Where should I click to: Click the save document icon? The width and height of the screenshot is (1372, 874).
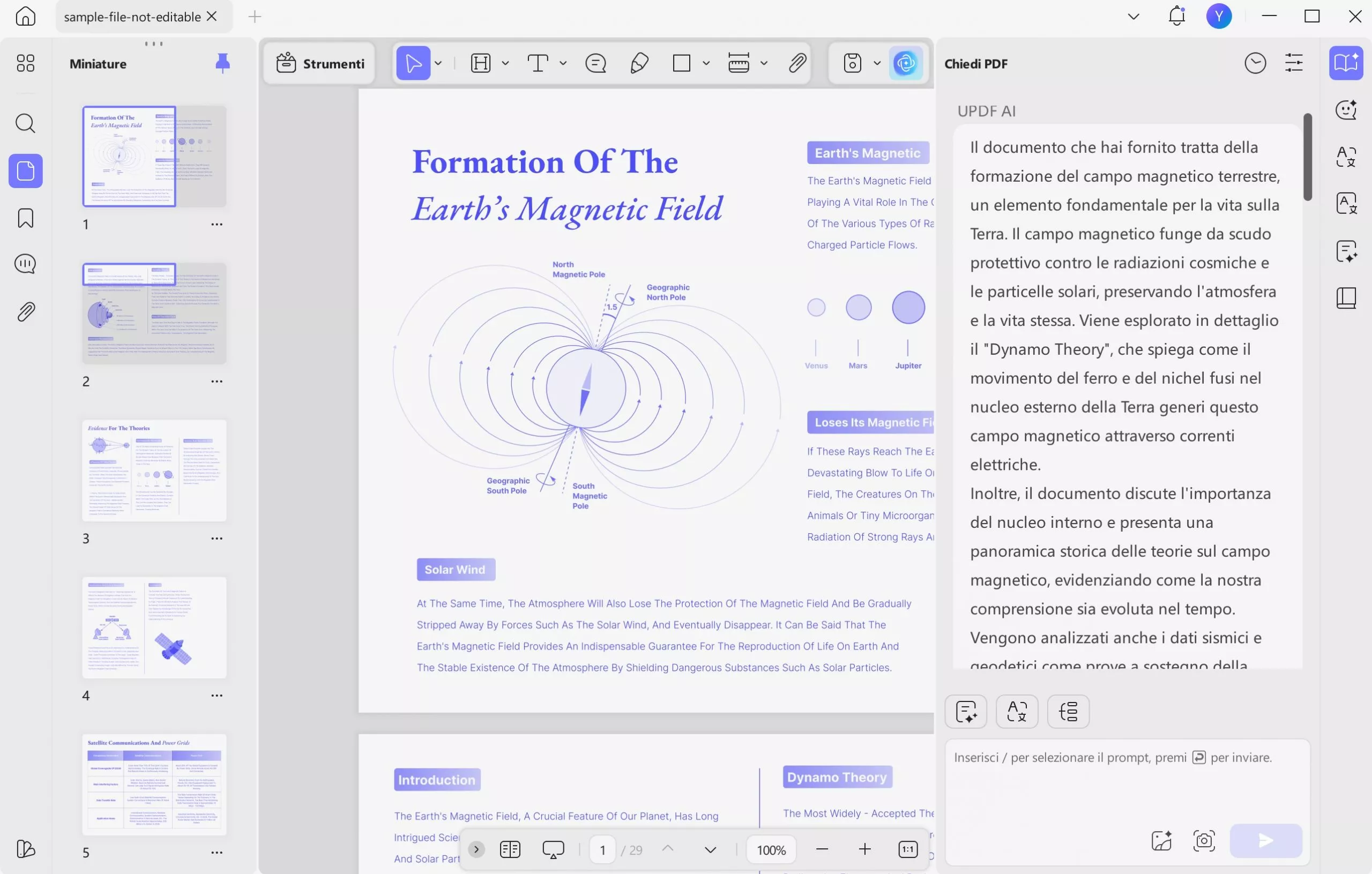click(852, 63)
